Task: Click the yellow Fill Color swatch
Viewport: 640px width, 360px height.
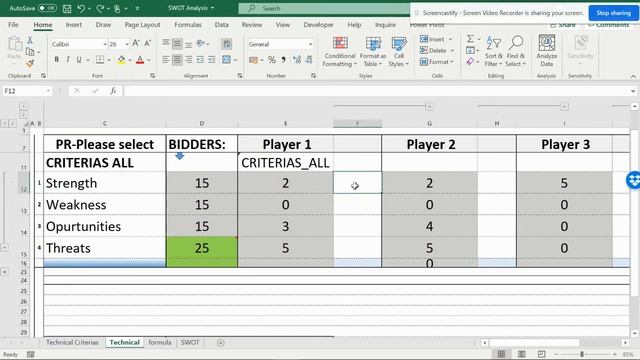Action: coord(121,60)
